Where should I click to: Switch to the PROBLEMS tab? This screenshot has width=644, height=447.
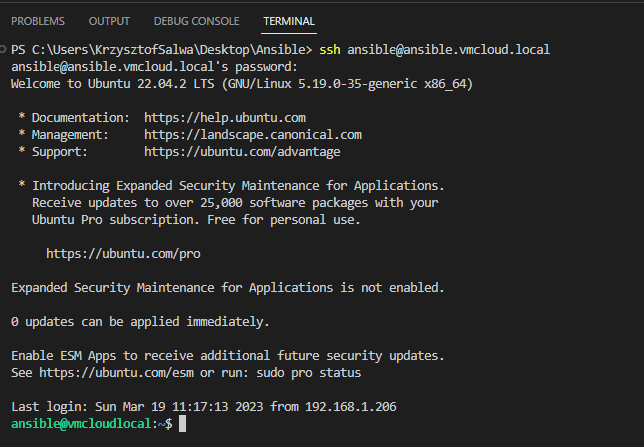[38, 21]
